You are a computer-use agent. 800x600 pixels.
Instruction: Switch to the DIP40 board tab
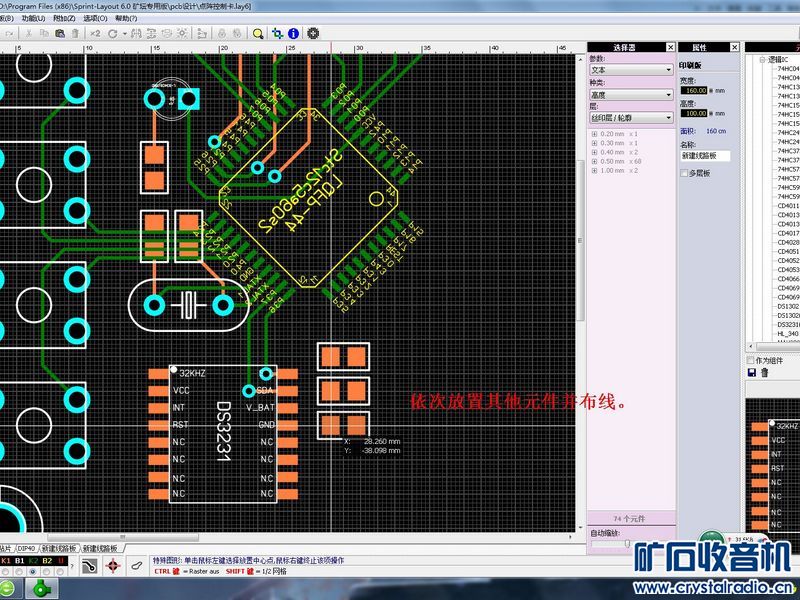tap(27, 548)
